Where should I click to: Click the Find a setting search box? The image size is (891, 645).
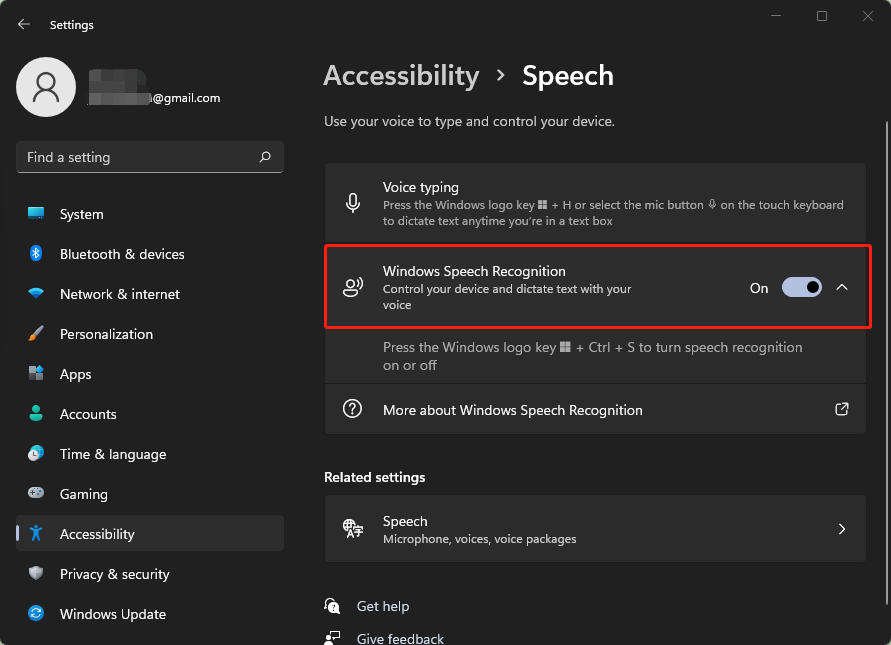point(140,157)
